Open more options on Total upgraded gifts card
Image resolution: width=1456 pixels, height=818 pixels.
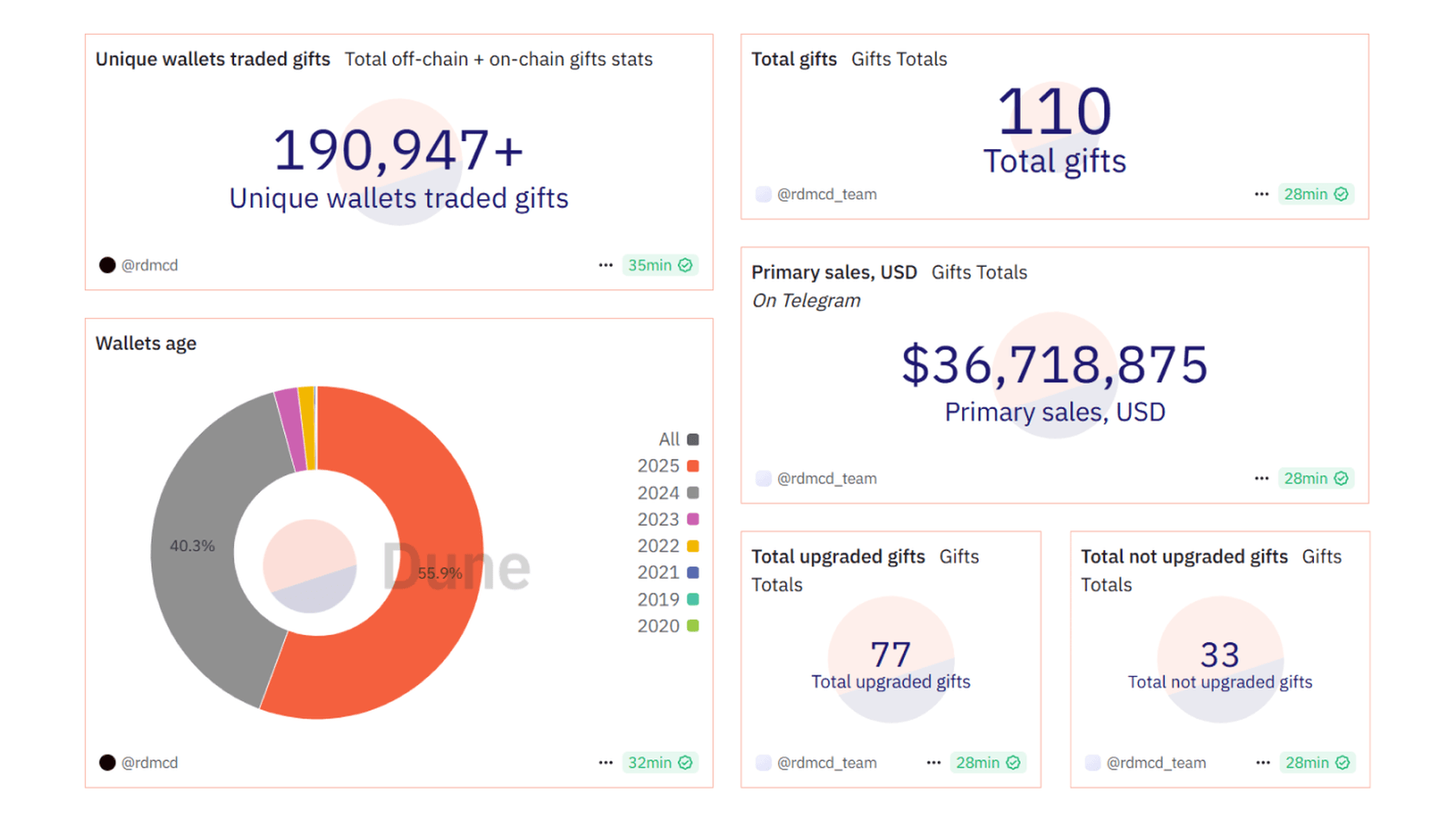pyautogui.click(x=933, y=763)
